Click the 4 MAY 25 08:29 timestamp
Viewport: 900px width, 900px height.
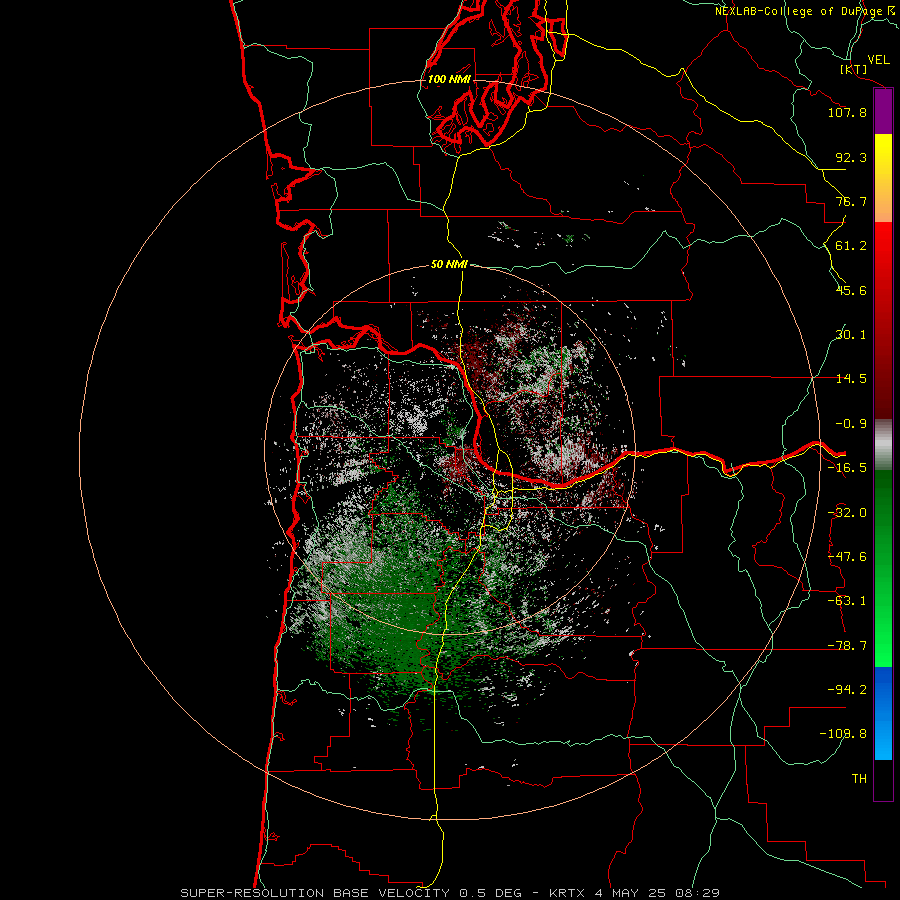tap(657, 893)
